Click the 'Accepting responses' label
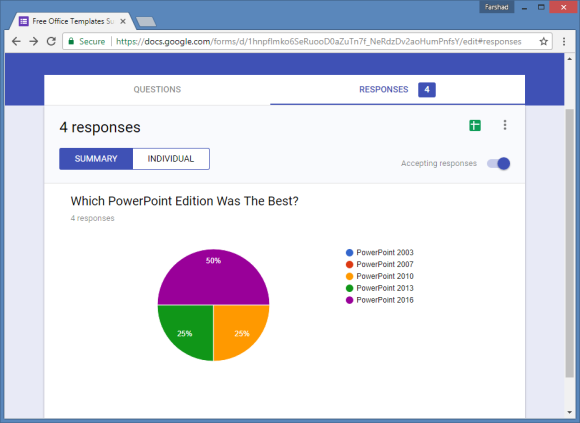 (x=439, y=163)
